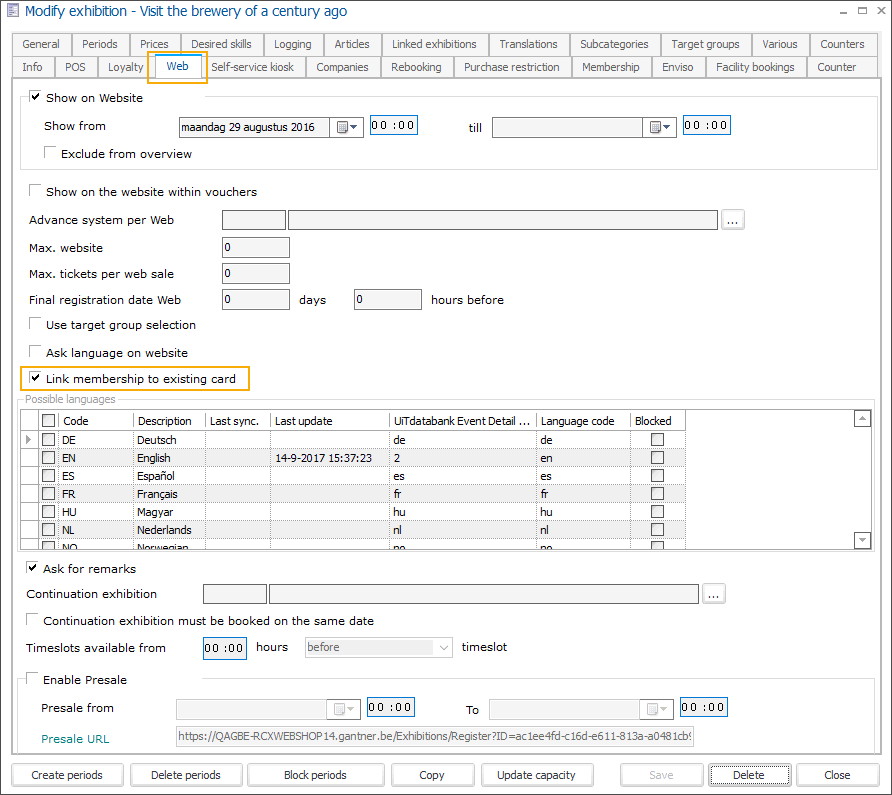The width and height of the screenshot is (892, 795).
Task: Open the Show from date calendar picker
Action: 347,127
